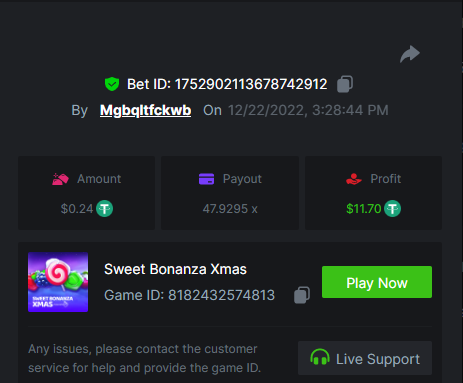Click the bet date and time text
Image resolution: width=463 pixels, height=383 pixels.
[x=308, y=110]
